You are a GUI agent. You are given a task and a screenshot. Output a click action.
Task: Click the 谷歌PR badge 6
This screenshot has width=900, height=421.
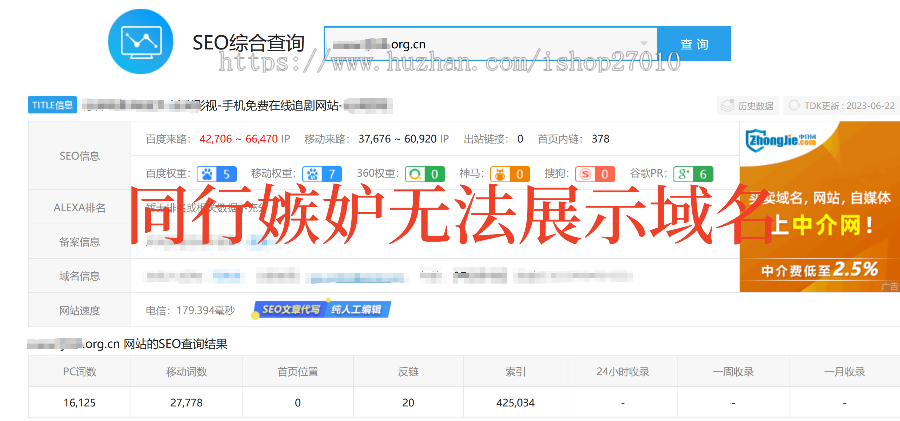[x=693, y=174]
